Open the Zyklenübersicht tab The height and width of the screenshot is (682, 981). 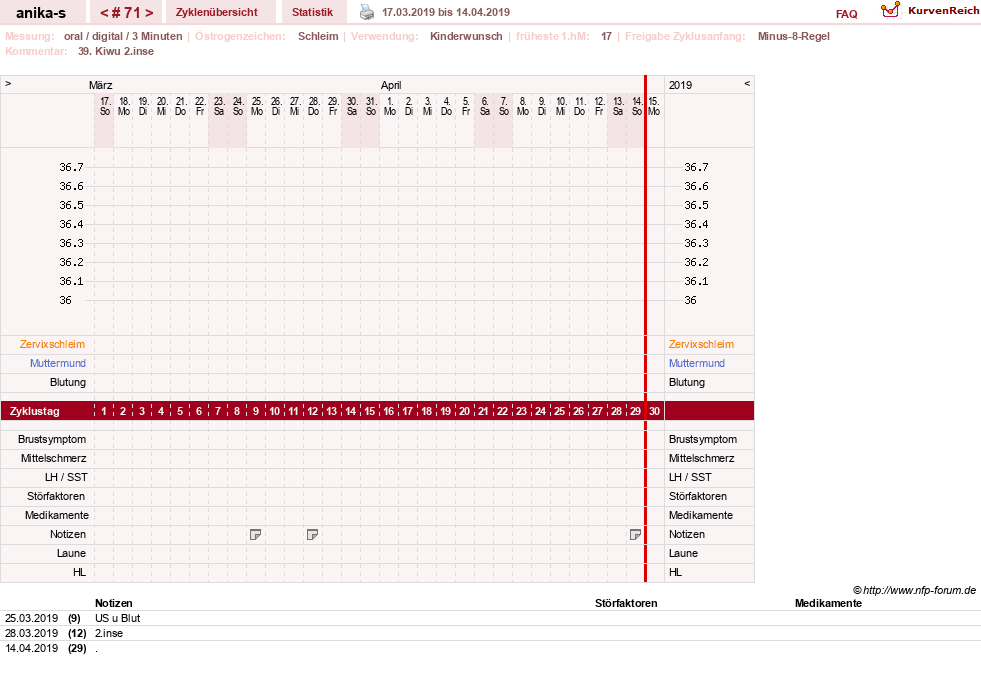pyautogui.click(x=216, y=12)
